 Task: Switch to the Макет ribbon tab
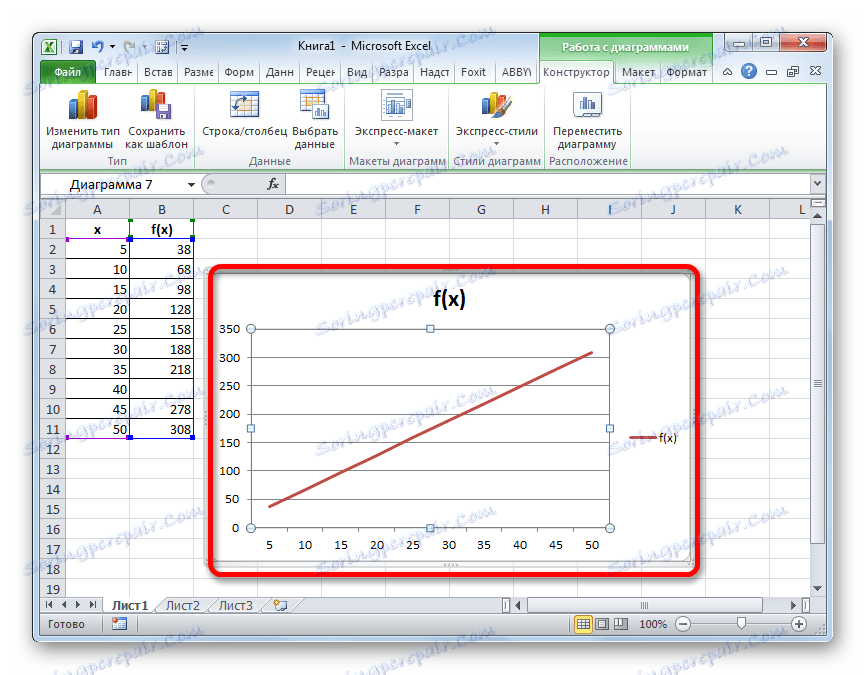pos(638,72)
